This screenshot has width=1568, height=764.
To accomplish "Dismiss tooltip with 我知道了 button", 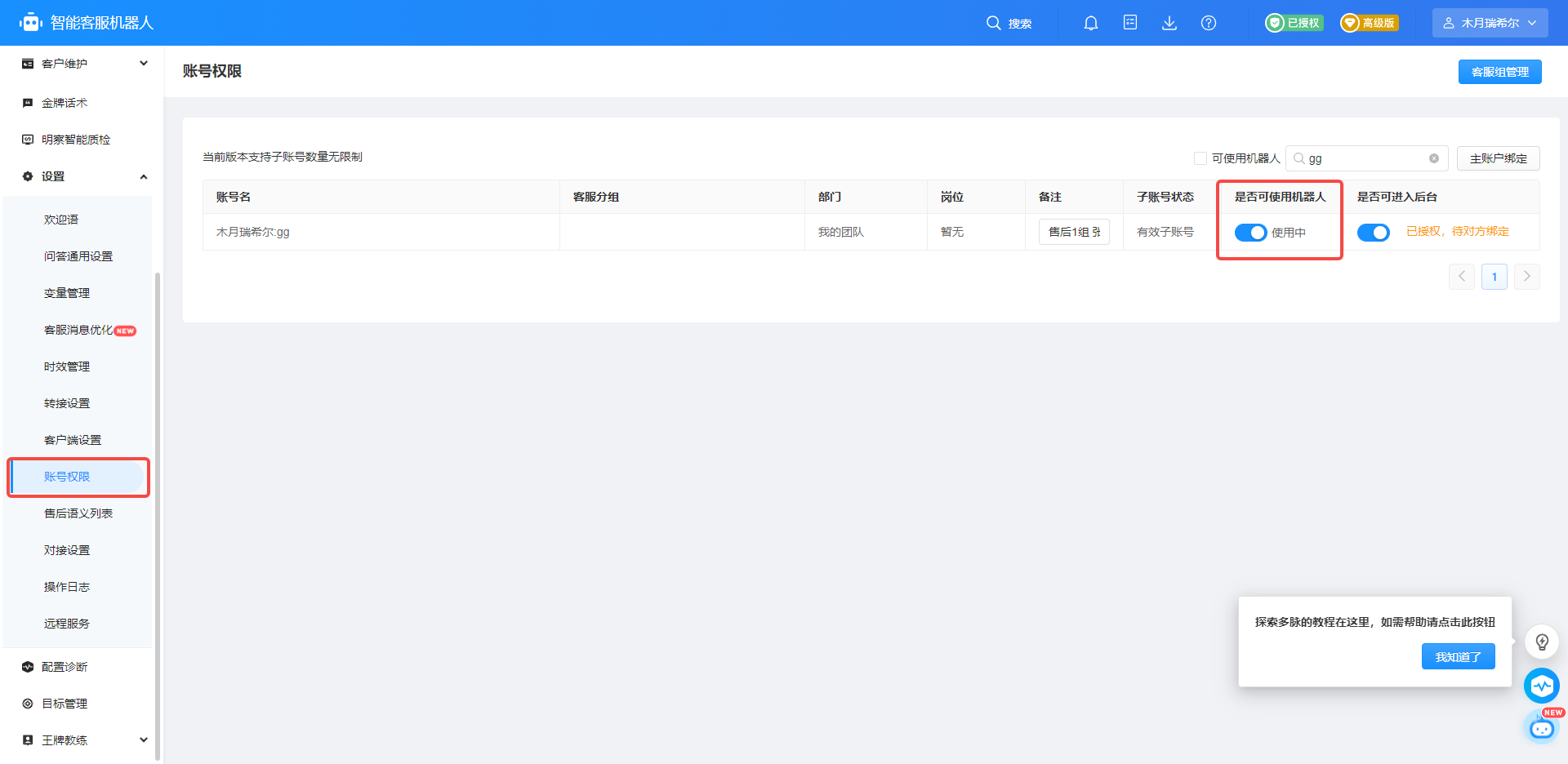I will tap(1458, 656).
